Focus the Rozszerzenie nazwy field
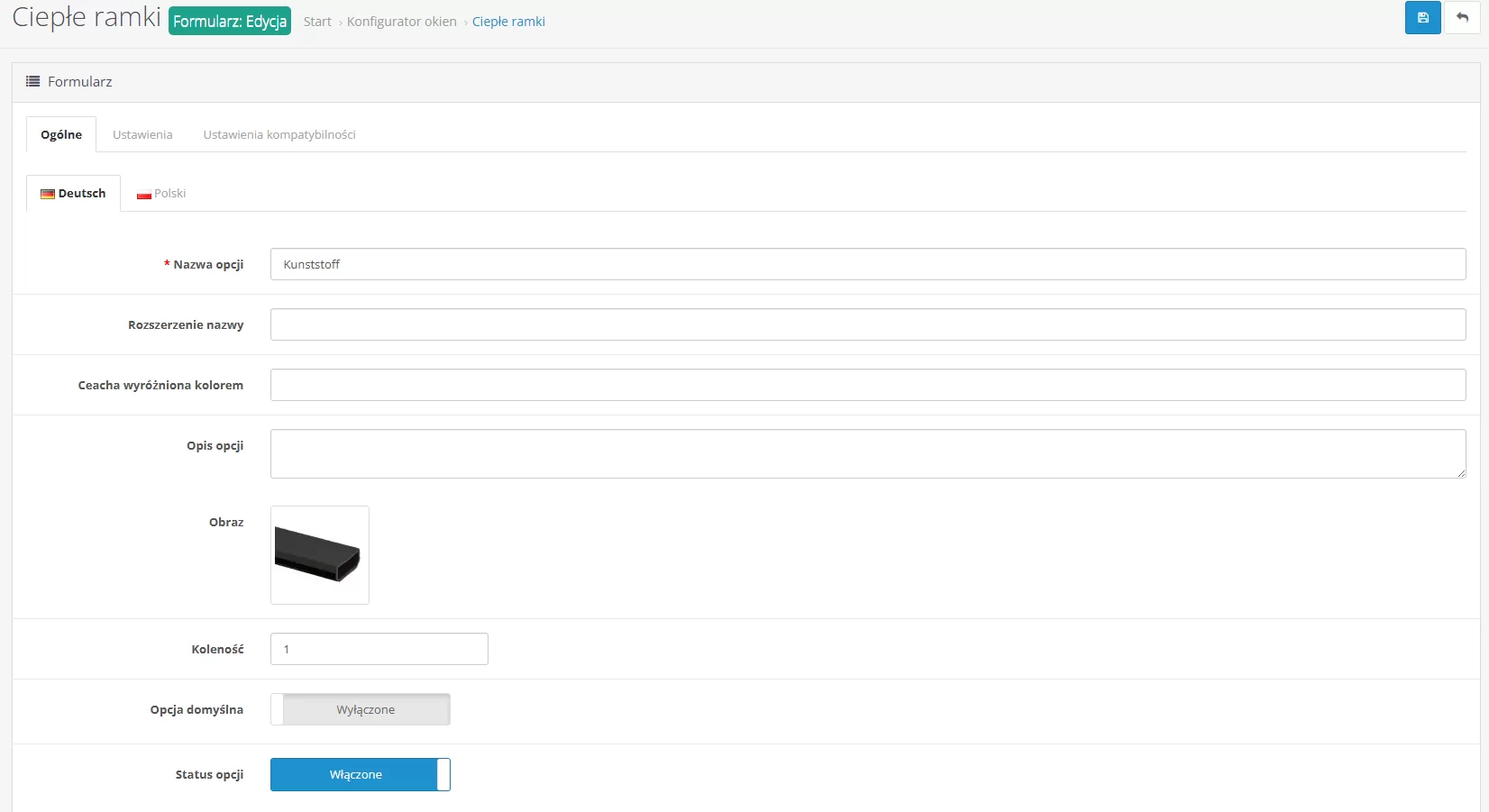The image size is (1489, 812). coord(867,324)
